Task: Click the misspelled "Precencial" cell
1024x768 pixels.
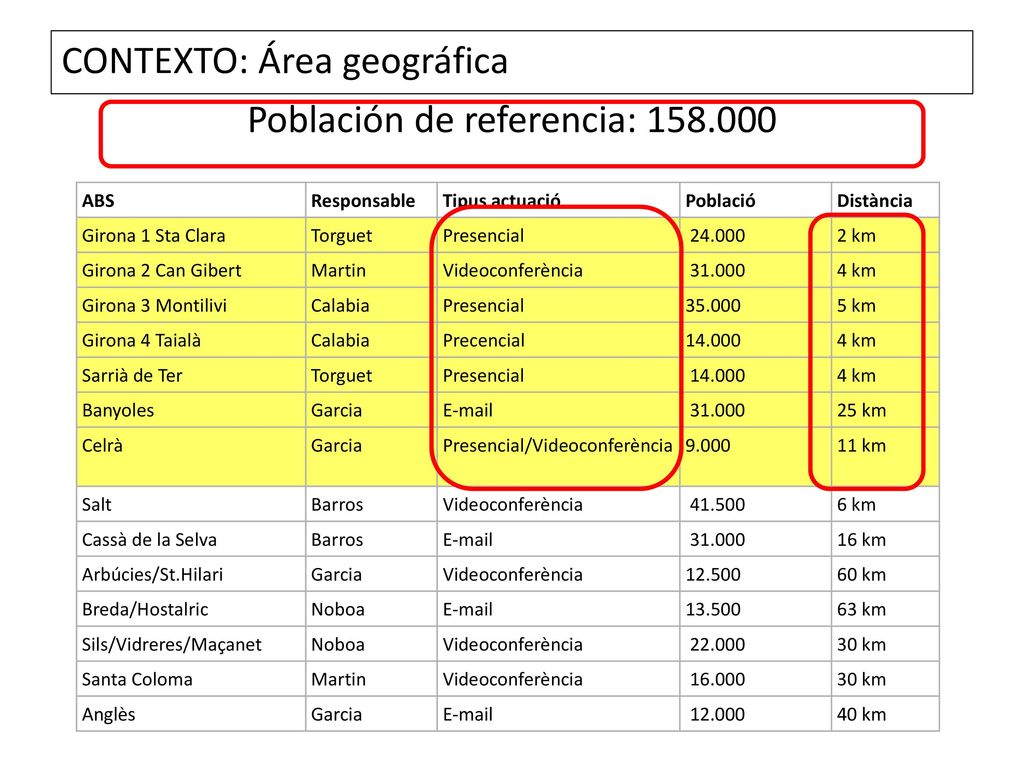Action: pyautogui.click(x=483, y=340)
